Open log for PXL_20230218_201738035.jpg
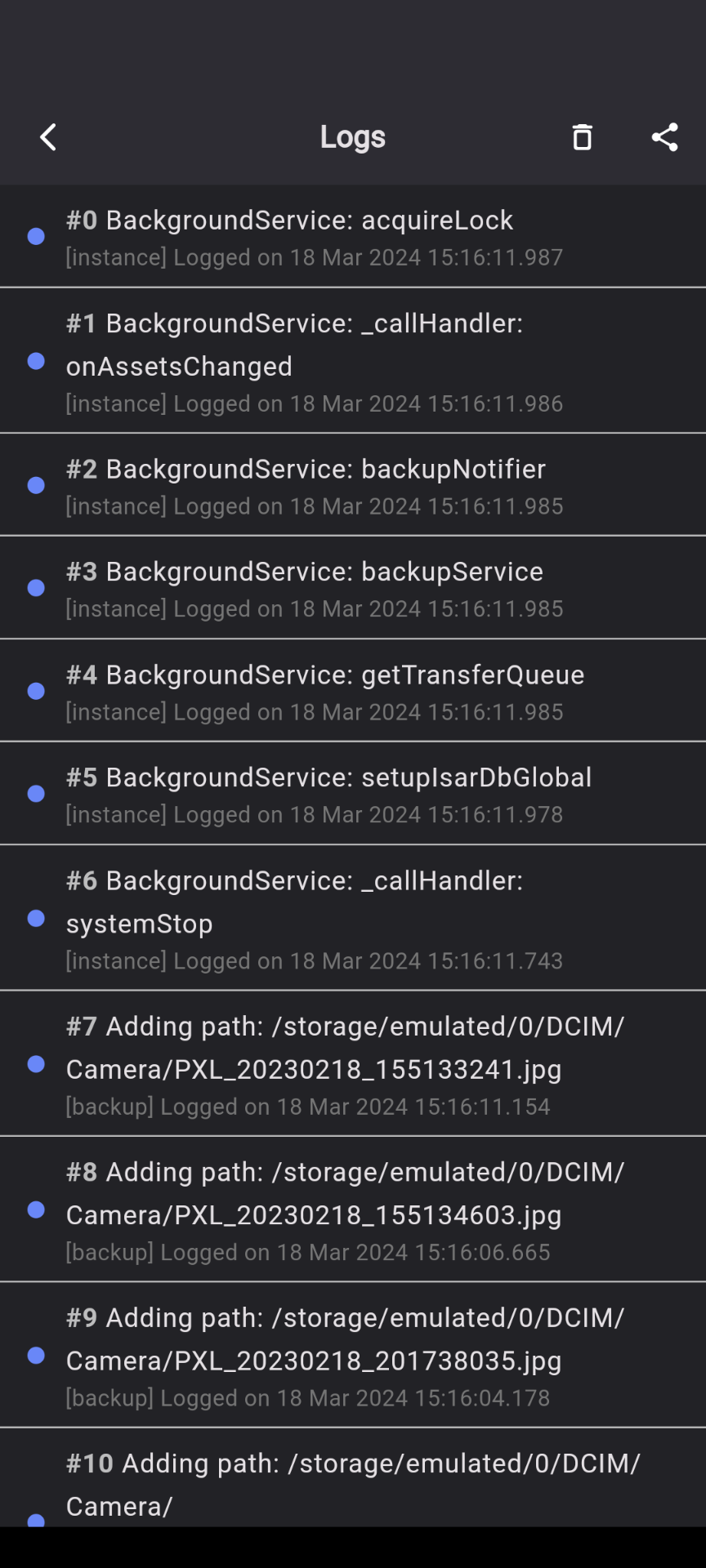This screenshot has height=1568, width=706. pos(353,1356)
